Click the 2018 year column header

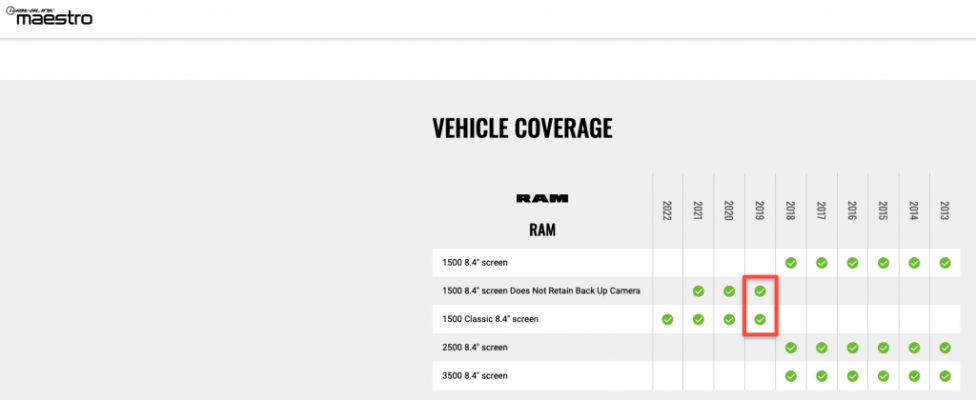(x=791, y=211)
